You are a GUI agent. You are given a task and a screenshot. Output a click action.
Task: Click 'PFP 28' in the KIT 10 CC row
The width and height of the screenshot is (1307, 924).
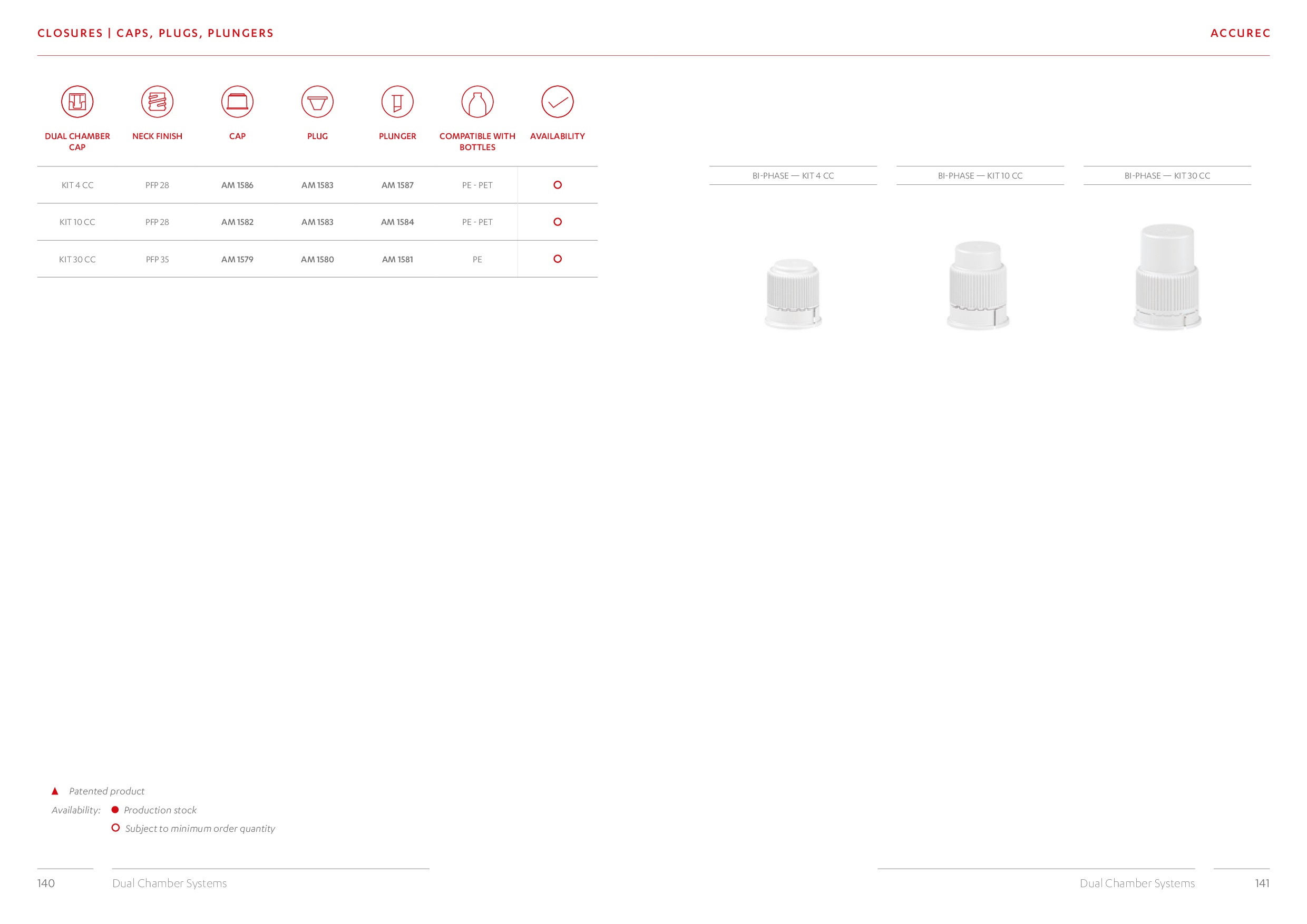pos(157,222)
